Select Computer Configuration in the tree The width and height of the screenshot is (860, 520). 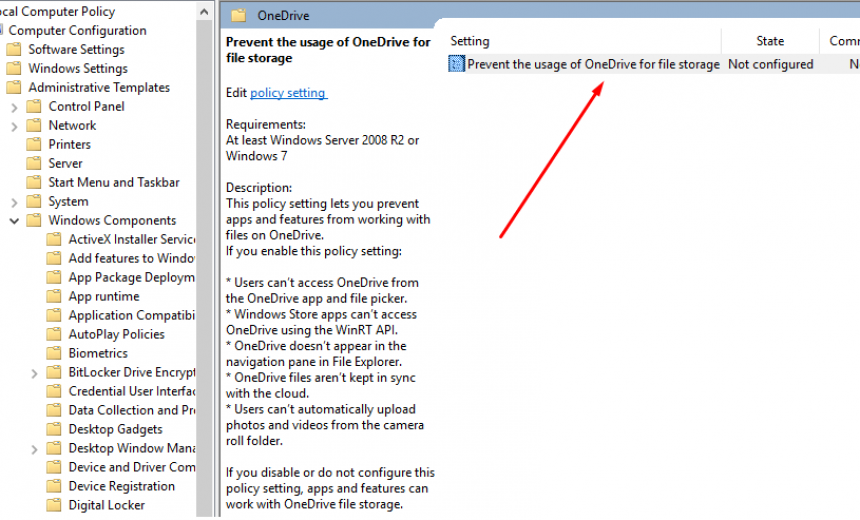[77, 31]
